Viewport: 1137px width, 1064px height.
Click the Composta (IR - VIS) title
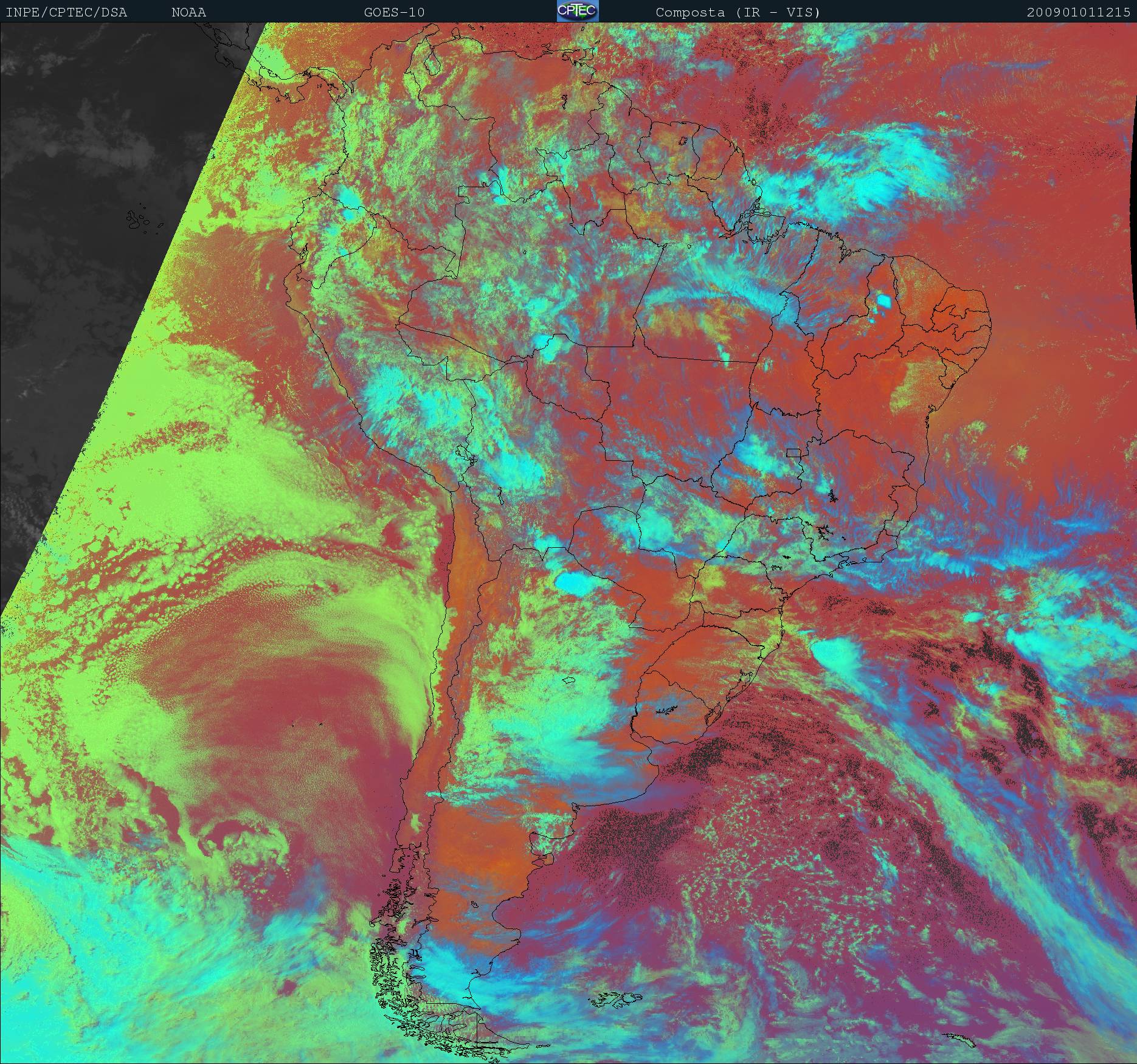pyautogui.click(x=738, y=12)
